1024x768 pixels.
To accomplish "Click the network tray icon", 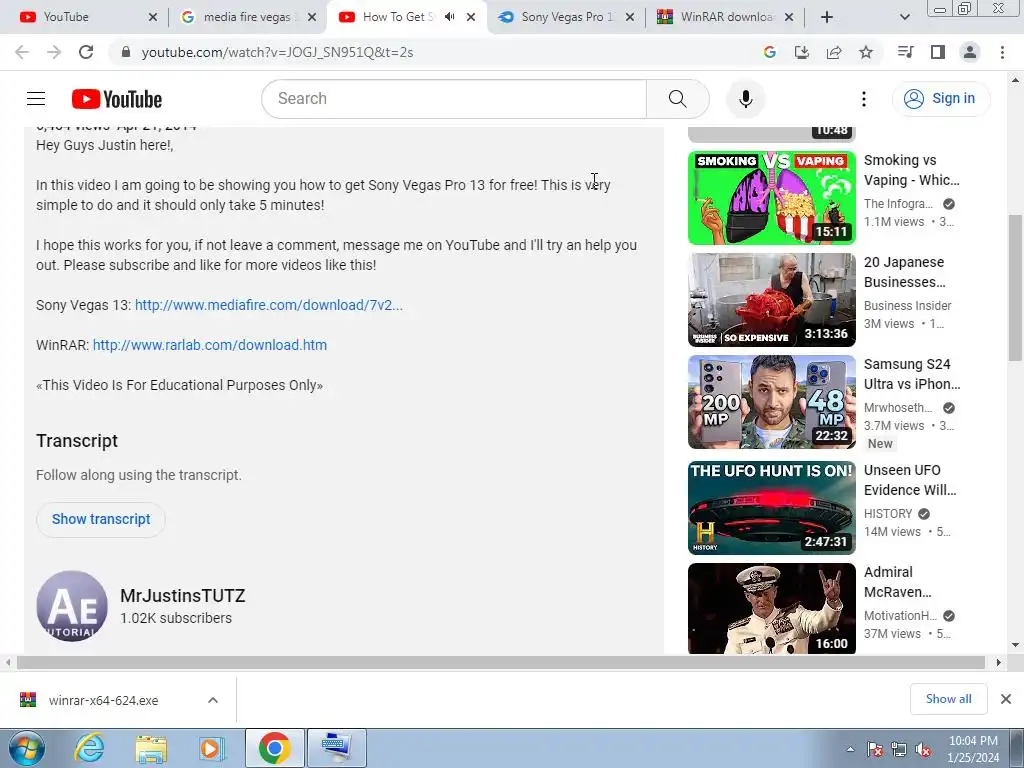I will click(x=899, y=750).
